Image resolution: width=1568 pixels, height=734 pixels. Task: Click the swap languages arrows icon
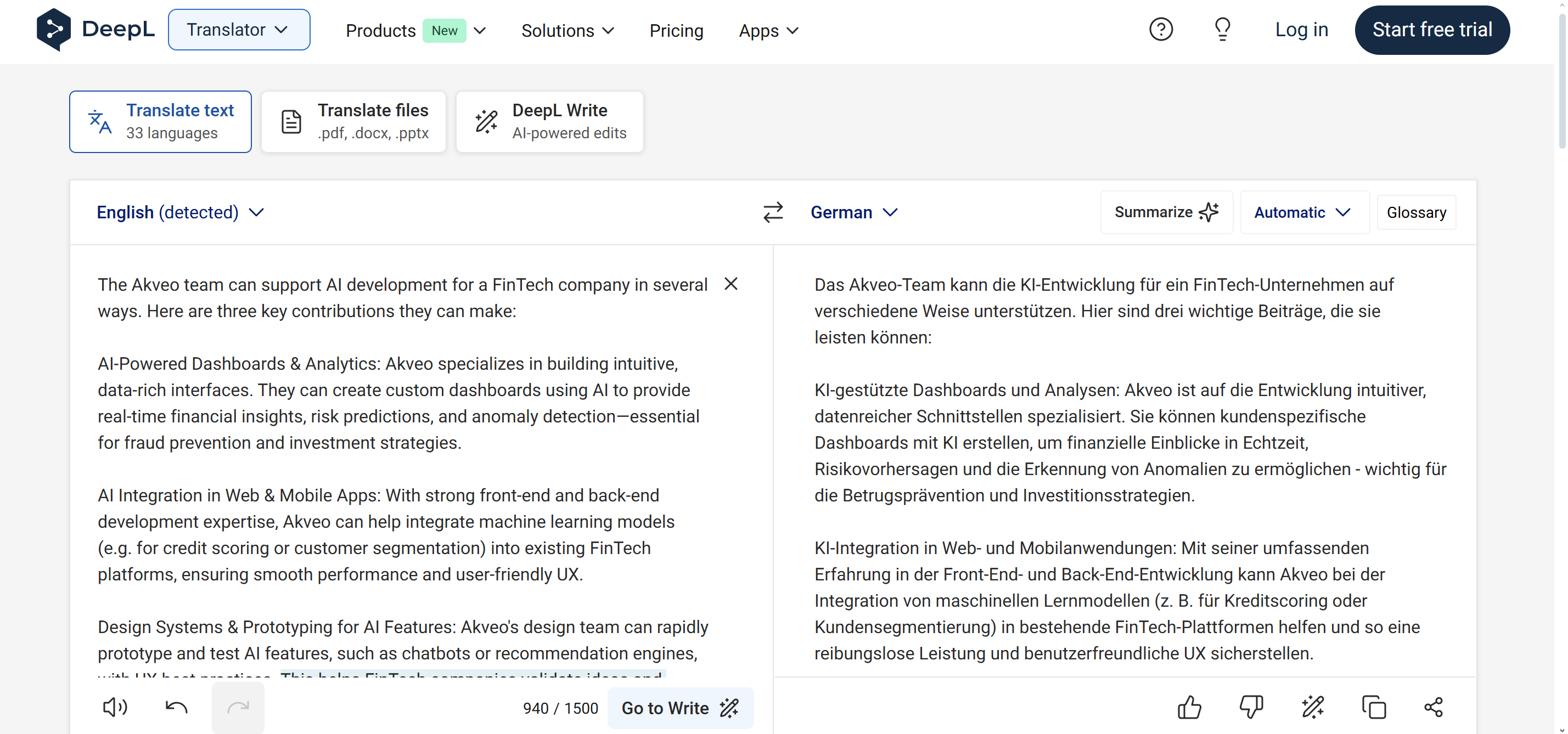pyautogui.click(x=772, y=212)
